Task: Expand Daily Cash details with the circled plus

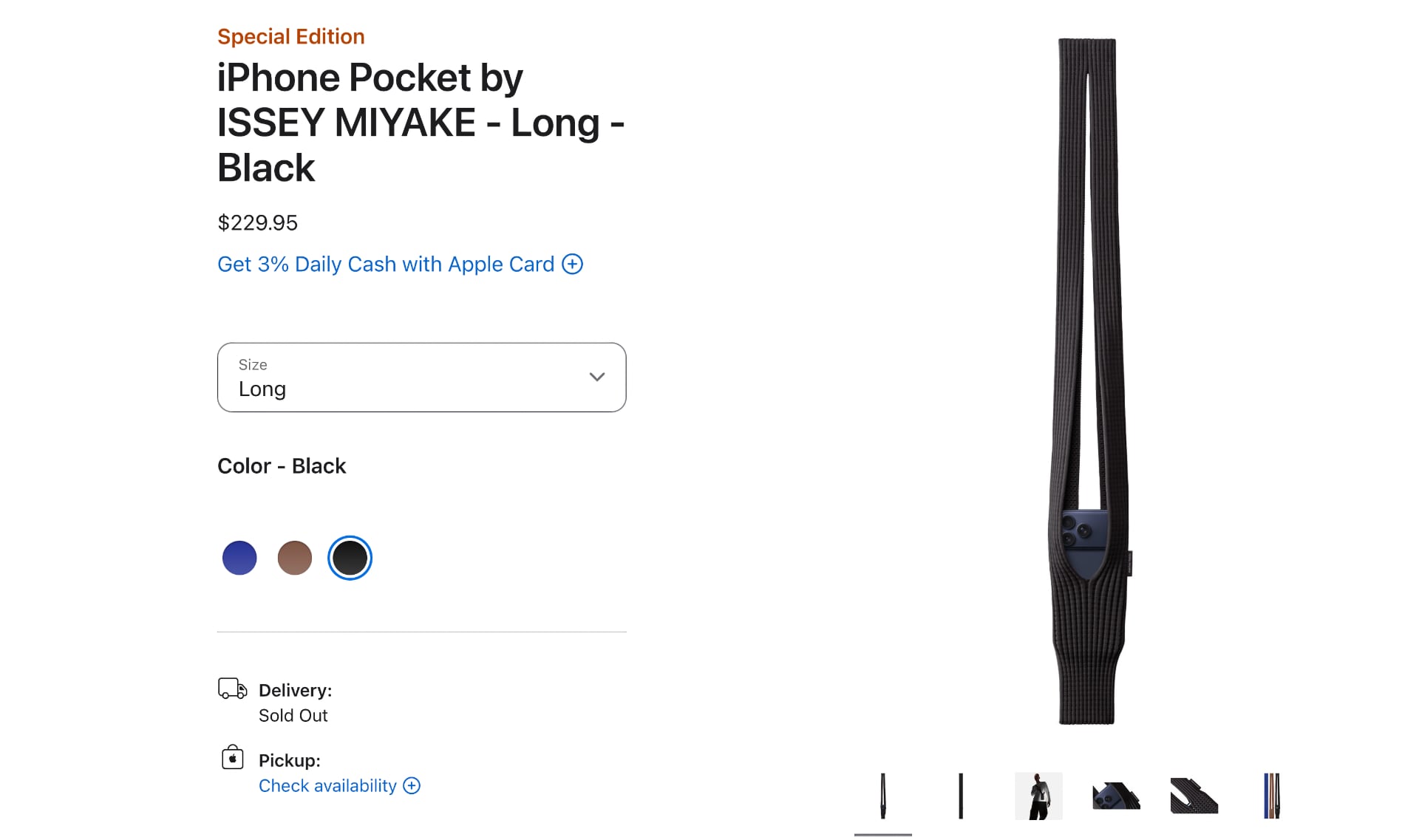Action: [572, 264]
